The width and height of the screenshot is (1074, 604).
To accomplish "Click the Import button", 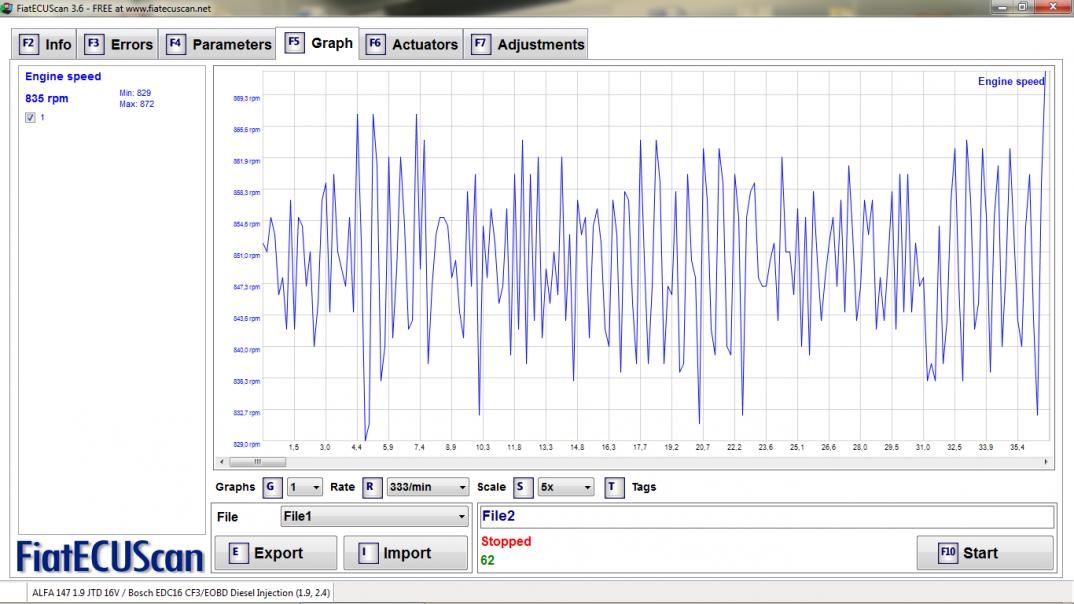I will tap(405, 553).
